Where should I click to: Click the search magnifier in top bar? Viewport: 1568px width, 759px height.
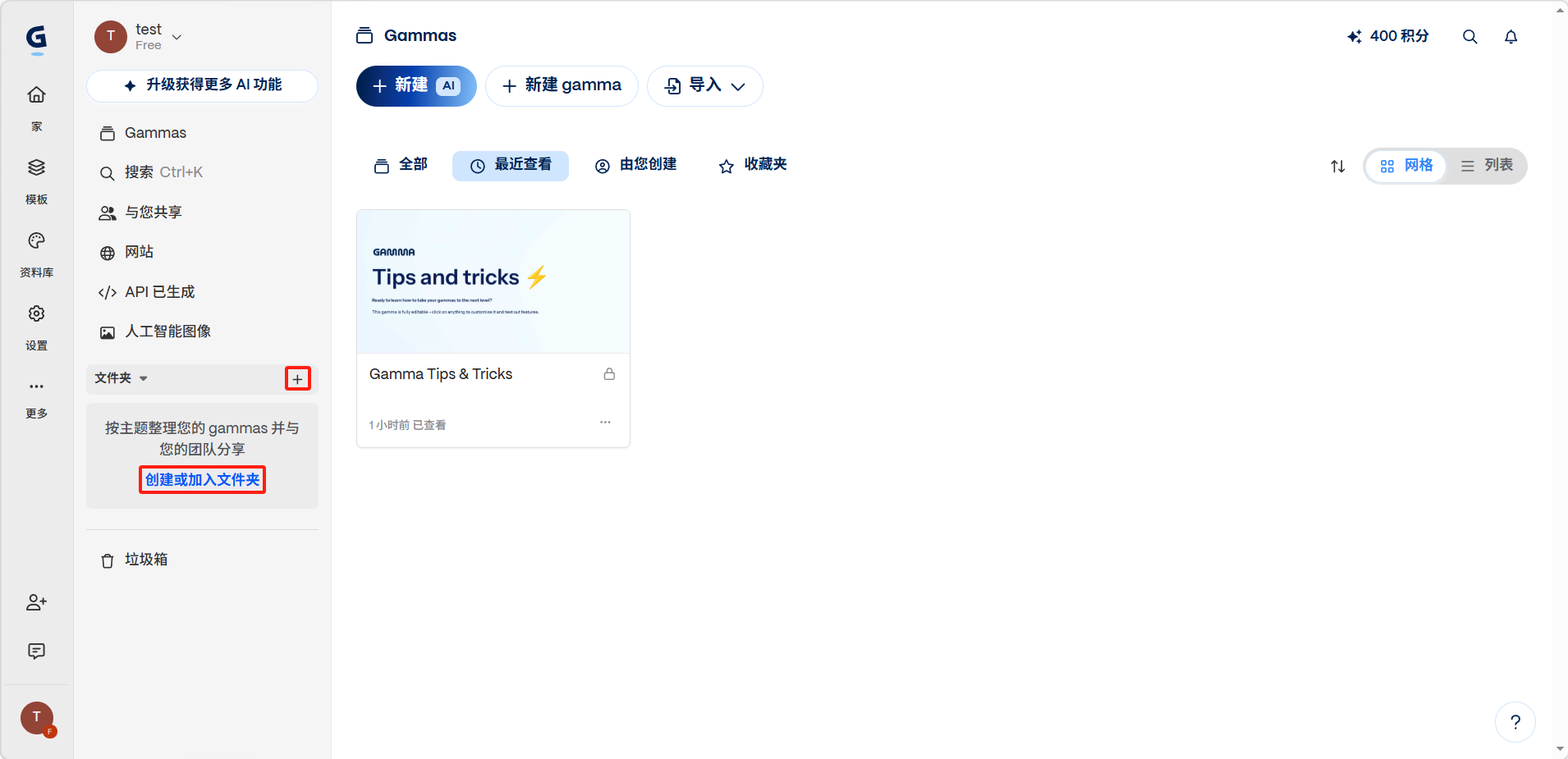point(1469,37)
